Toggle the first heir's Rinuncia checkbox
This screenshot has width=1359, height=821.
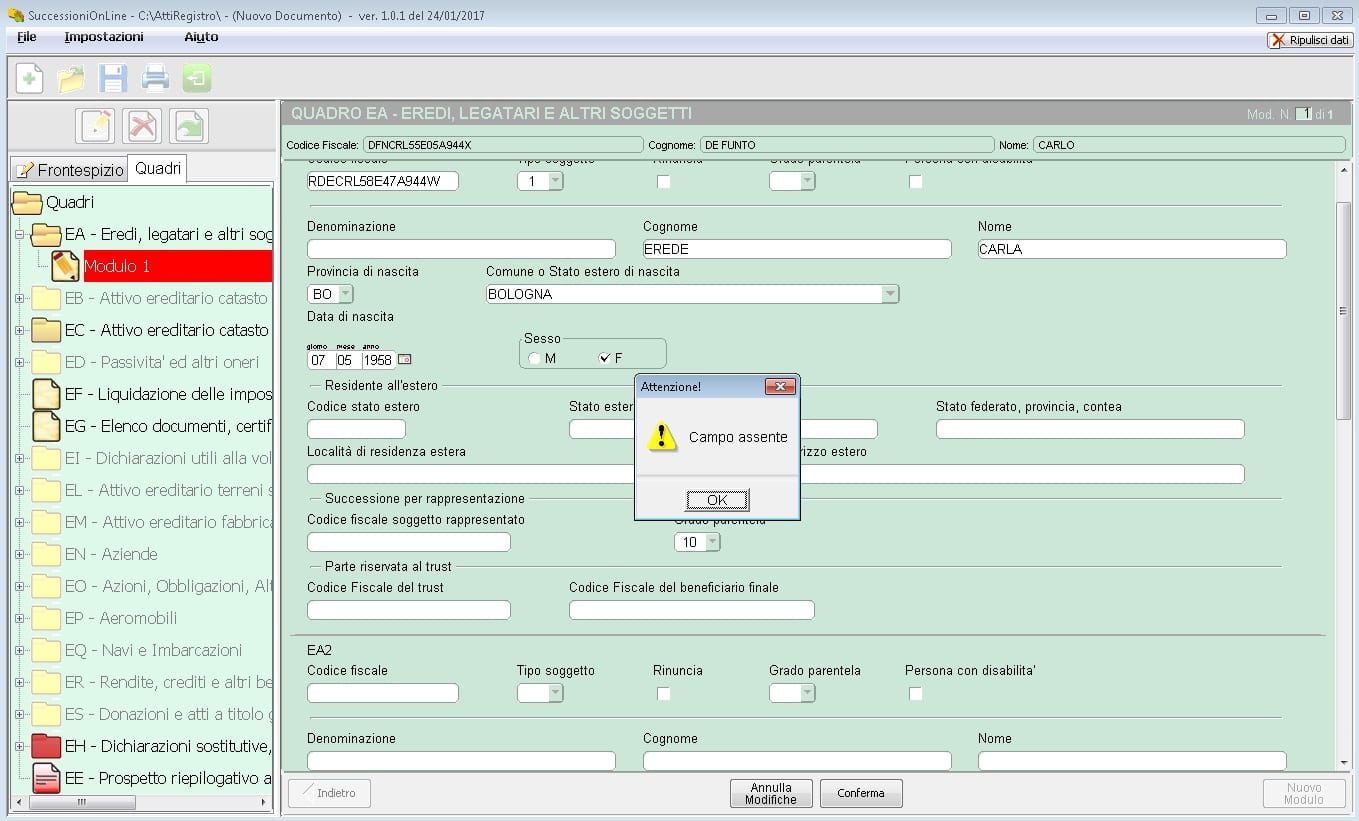[663, 181]
